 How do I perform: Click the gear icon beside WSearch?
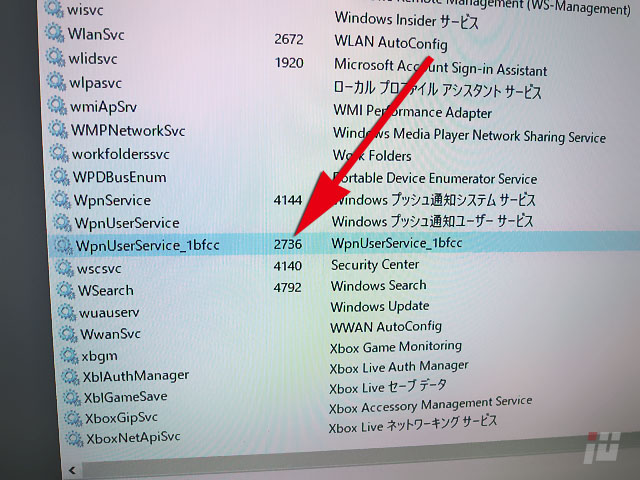65,290
